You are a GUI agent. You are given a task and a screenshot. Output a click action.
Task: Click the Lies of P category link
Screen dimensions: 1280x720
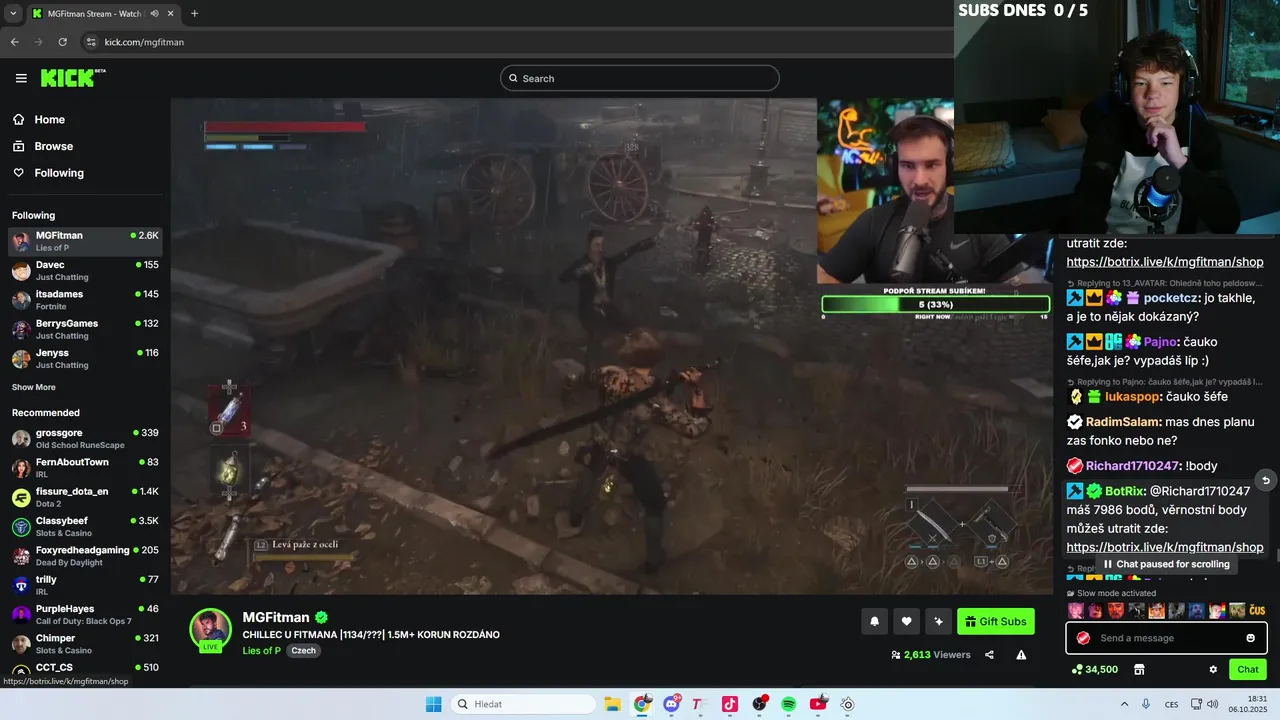pos(261,651)
